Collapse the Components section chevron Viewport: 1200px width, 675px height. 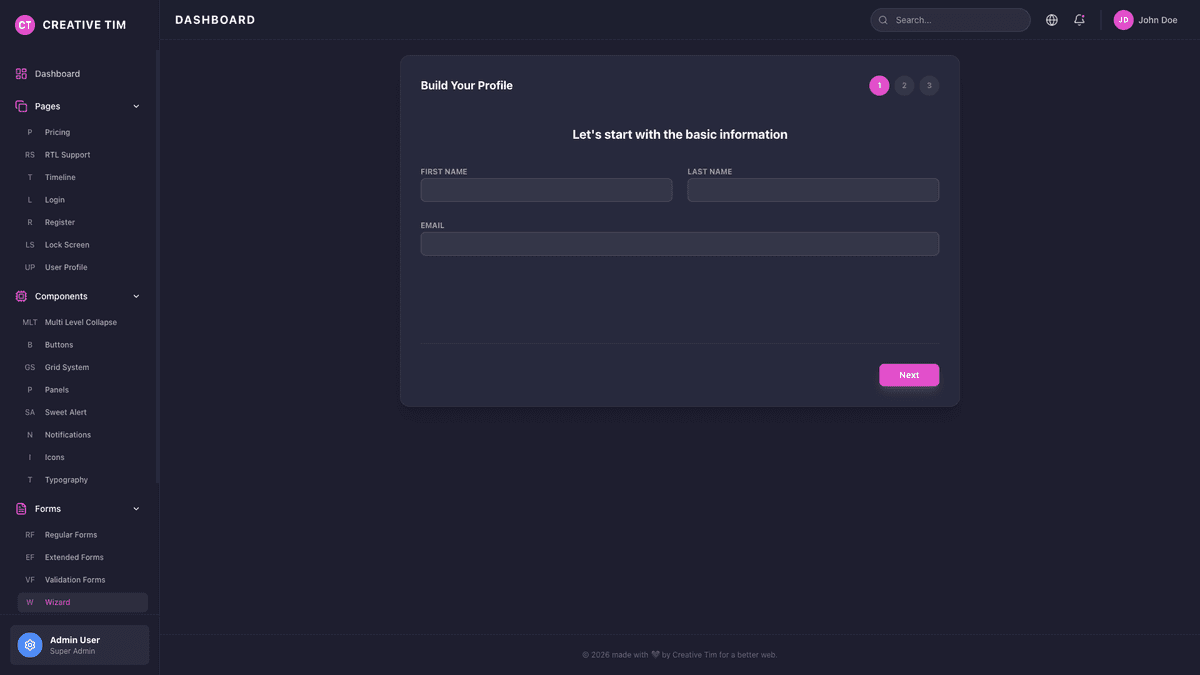pos(136,296)
